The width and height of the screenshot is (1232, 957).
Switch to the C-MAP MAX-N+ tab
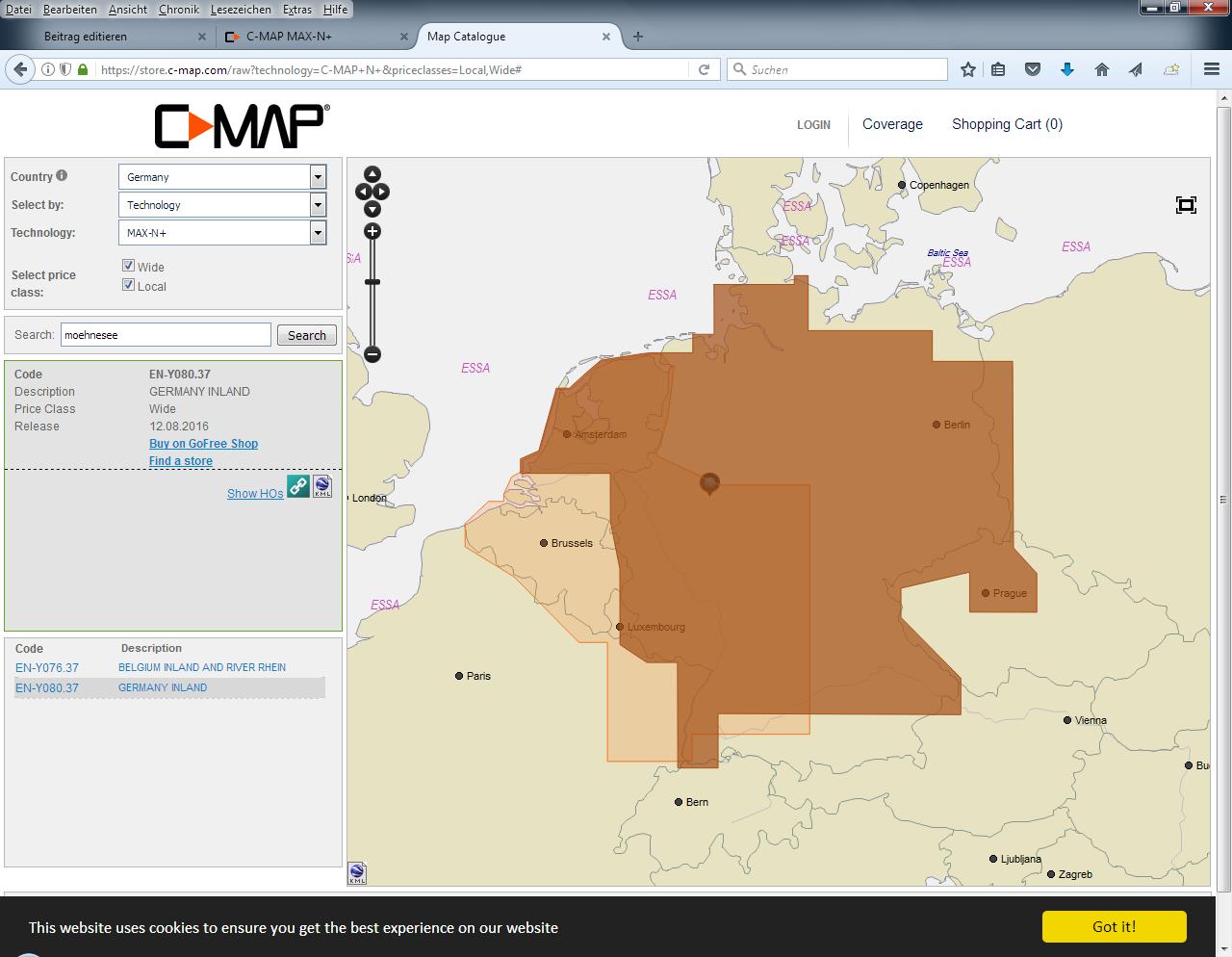289,37
